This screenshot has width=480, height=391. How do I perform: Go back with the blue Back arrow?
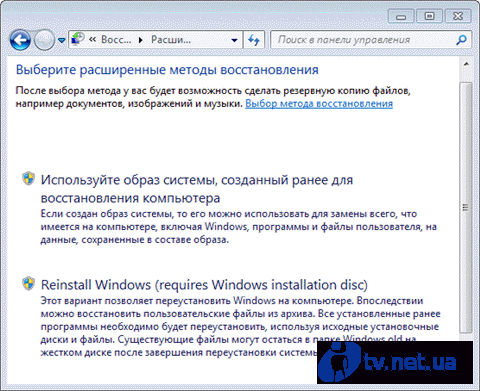point(20,40)
